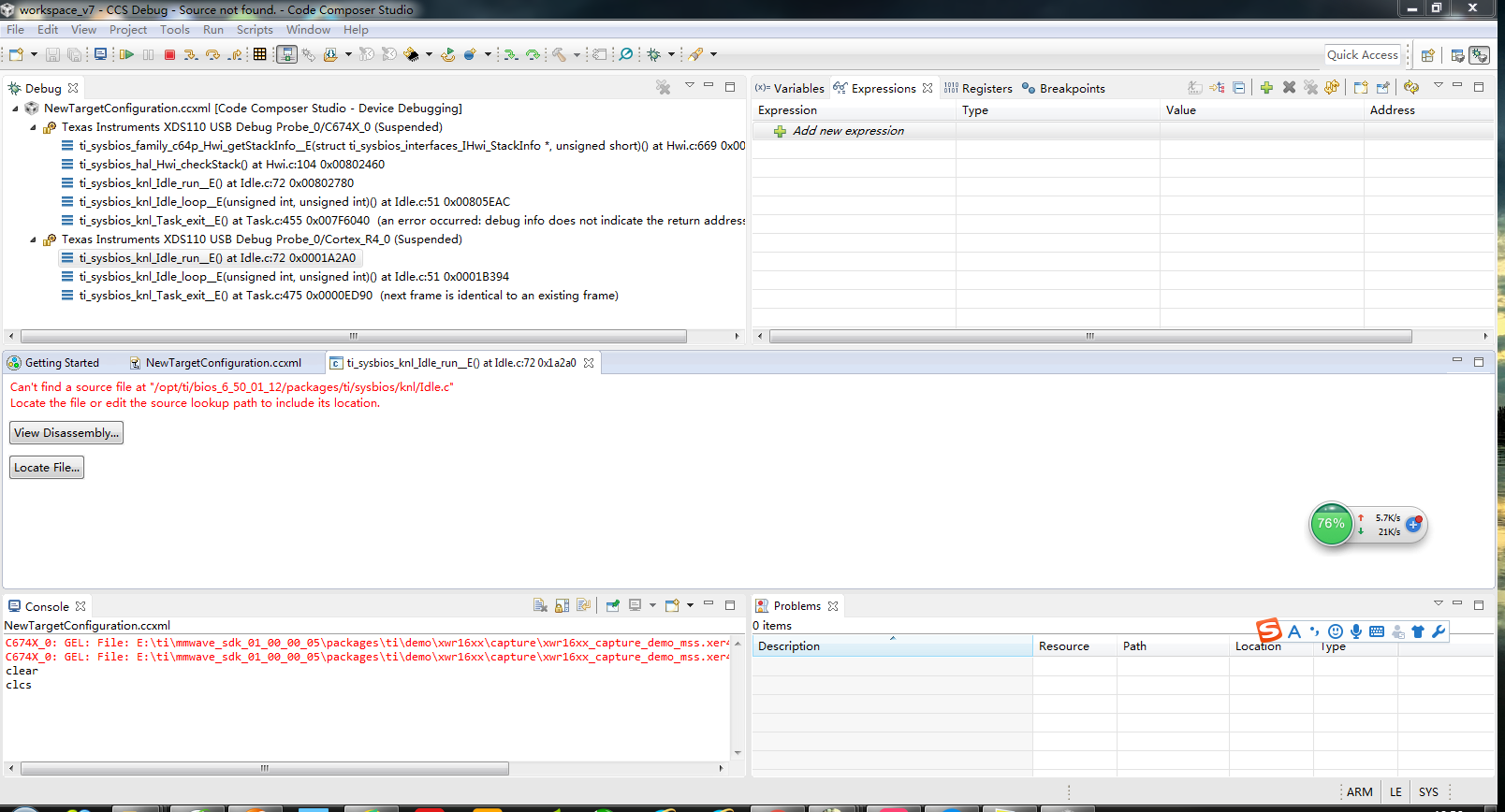The width and height of the screenshot is (1505, 812).
Task: Click the New file toolbar icon
Action: coord(16,55)
